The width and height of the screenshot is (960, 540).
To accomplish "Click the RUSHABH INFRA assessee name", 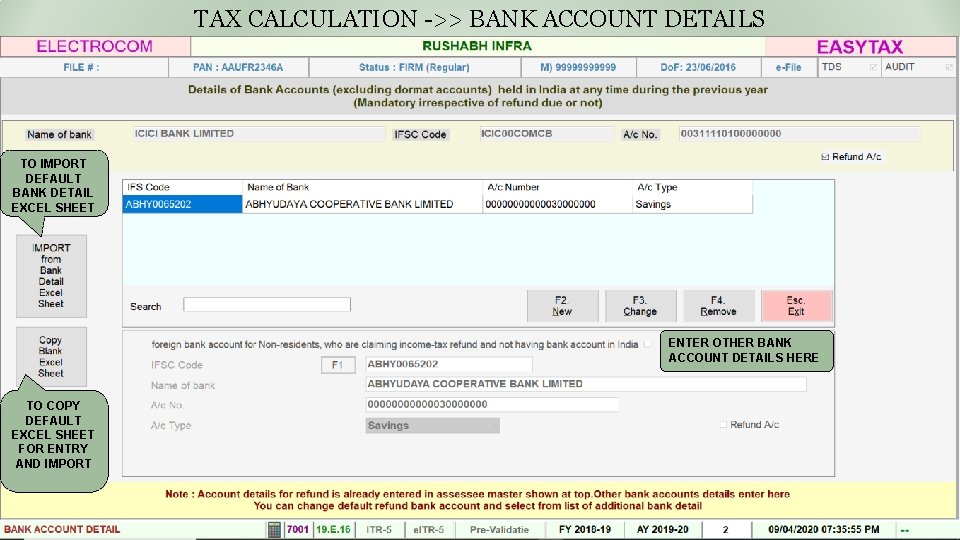I will 477,47.
